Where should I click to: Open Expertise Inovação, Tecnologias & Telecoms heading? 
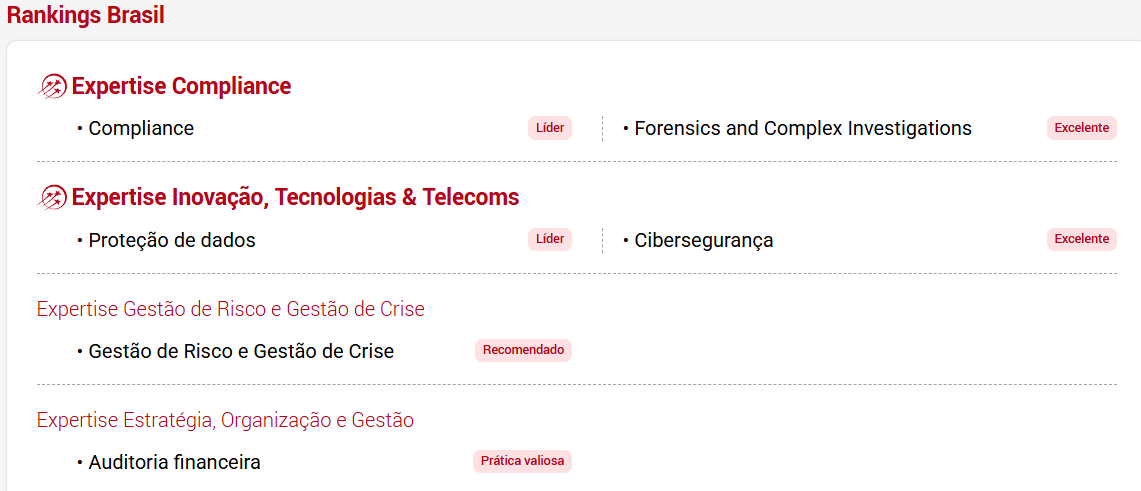tap(295, 198)
